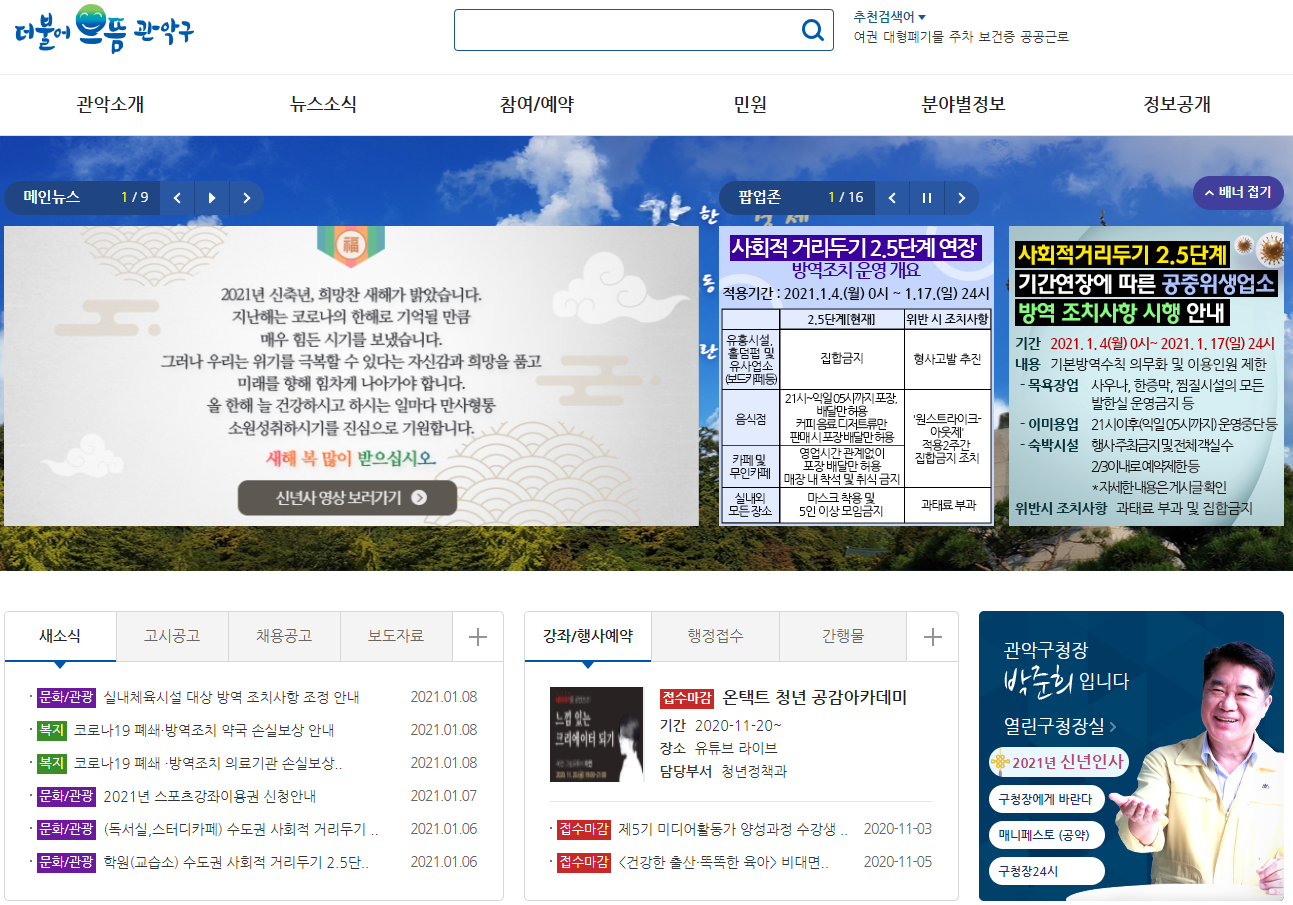Expand the 추천검색어 dropdown
1293x905 pixels.
[890, 17]
